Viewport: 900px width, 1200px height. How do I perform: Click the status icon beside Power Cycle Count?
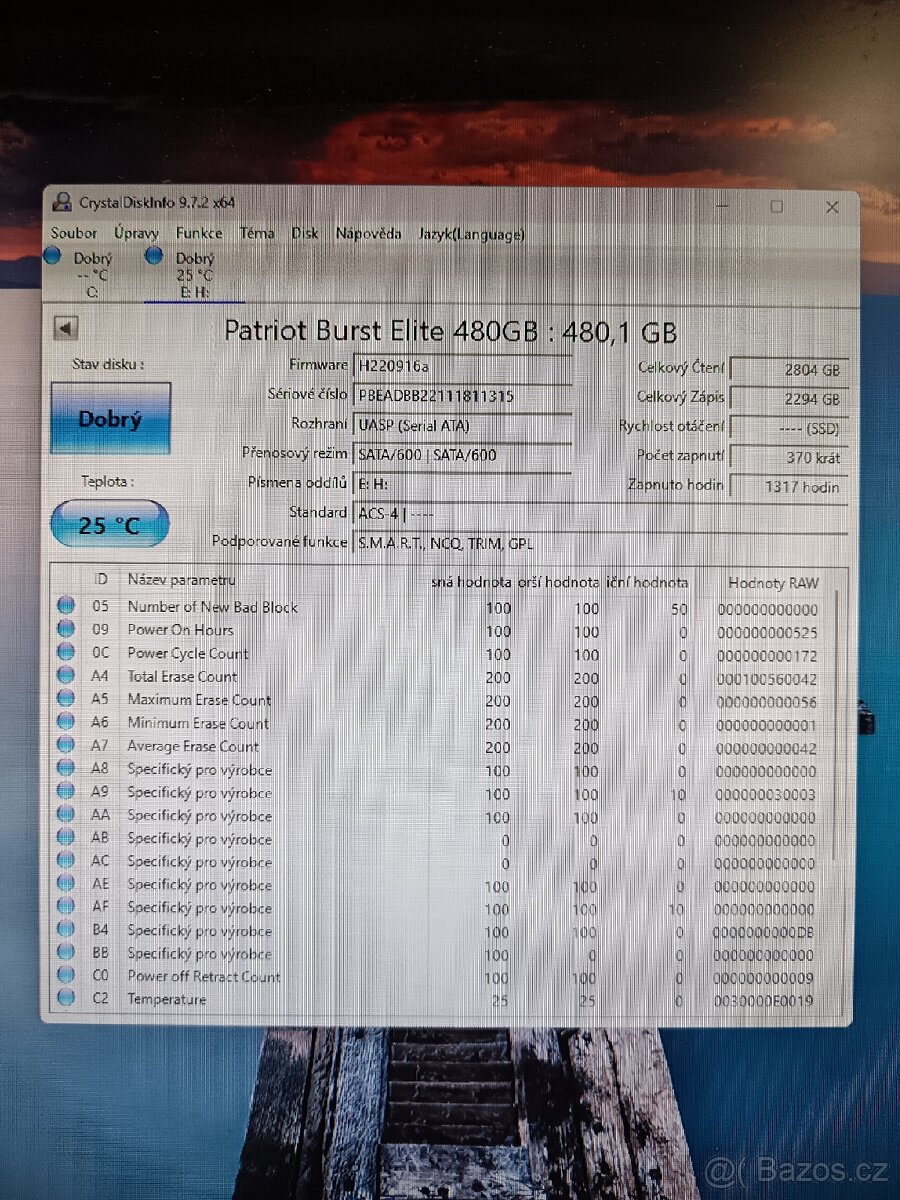tap(67, 653)
